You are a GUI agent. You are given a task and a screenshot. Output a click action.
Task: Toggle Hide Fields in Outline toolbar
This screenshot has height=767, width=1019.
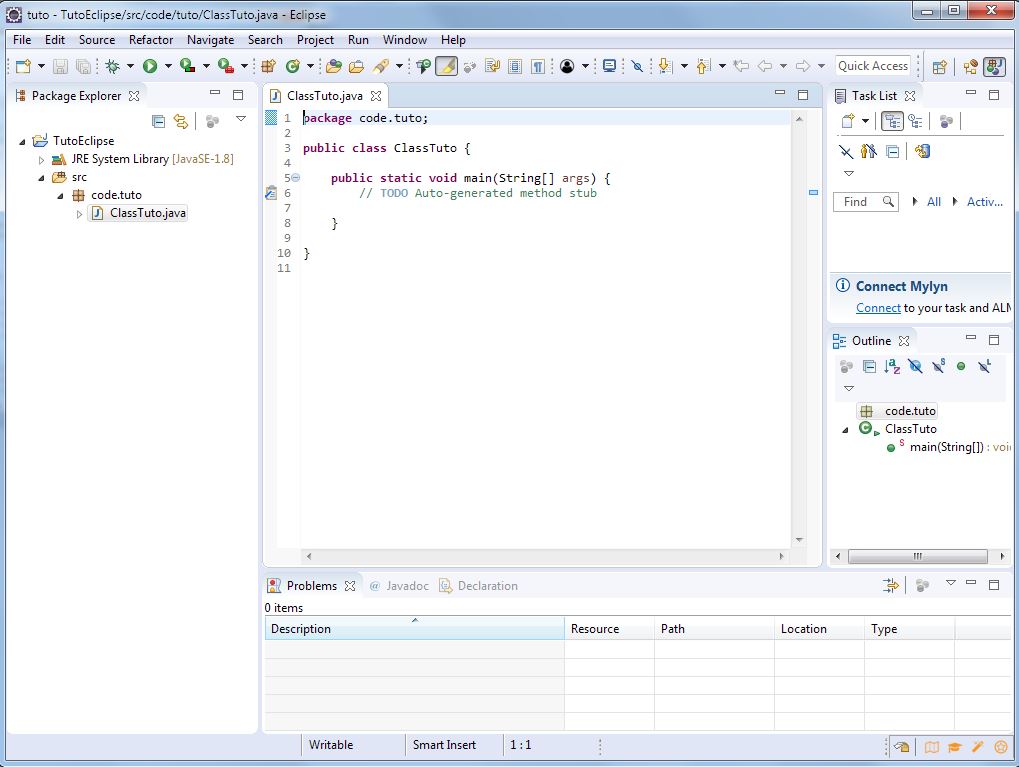[x=915, y=367]
